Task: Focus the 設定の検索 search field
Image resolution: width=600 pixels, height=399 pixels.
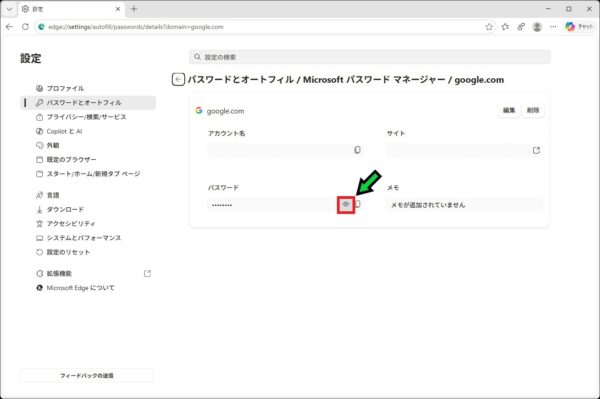Action: click(x=370, y=57)
